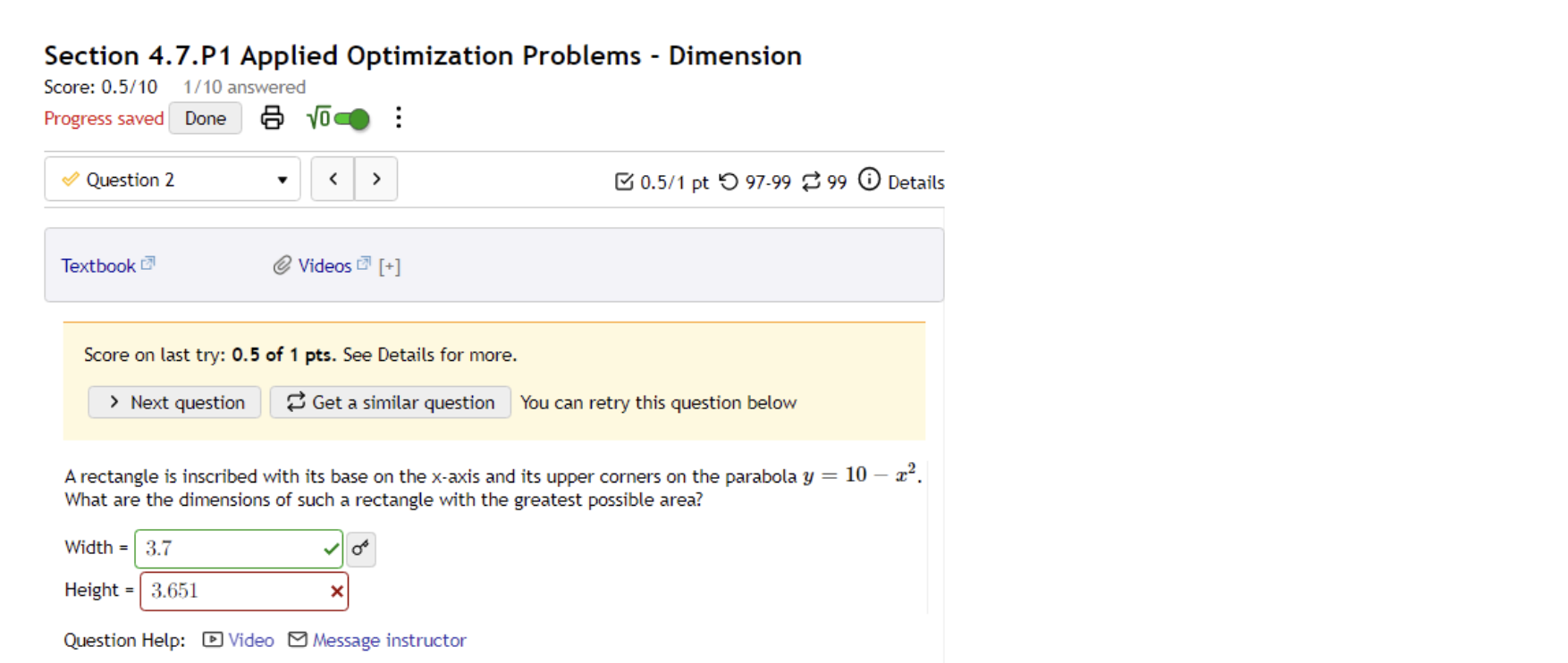Screen dimensions: 1568x663
Task: Open the three-dot overflow menu
Action: pos(399,117)
